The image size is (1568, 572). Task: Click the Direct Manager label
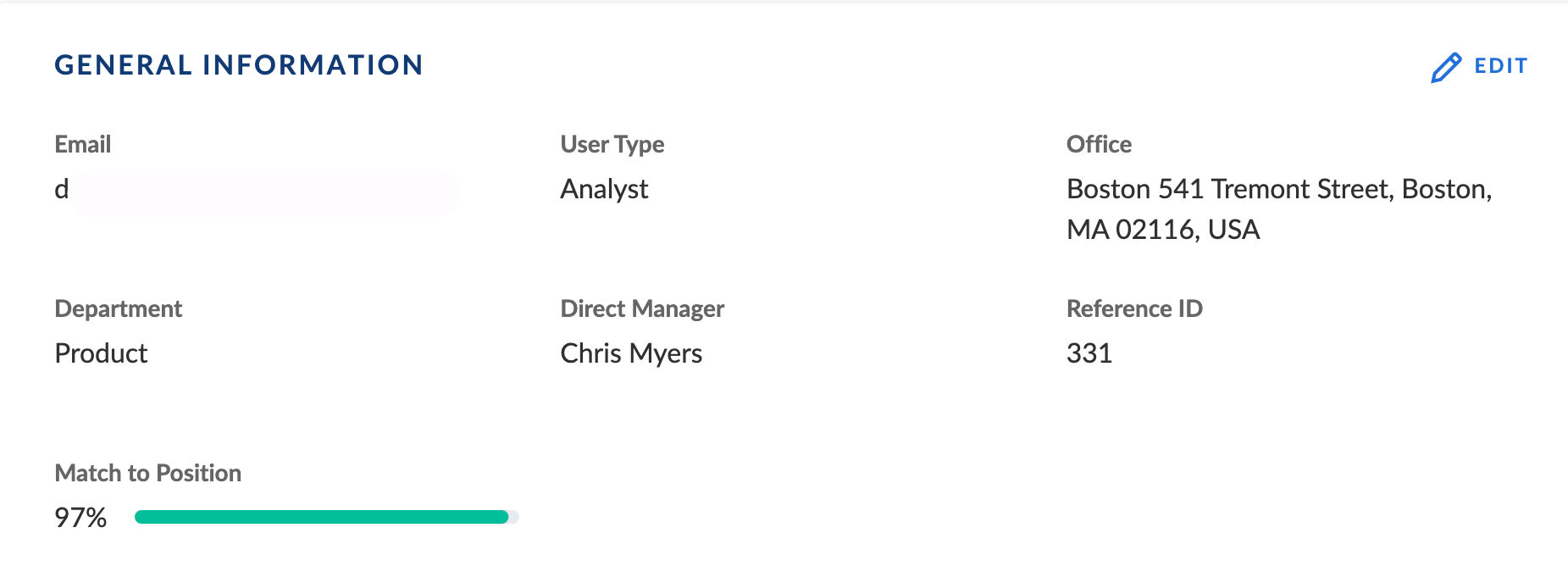(642, 309)
